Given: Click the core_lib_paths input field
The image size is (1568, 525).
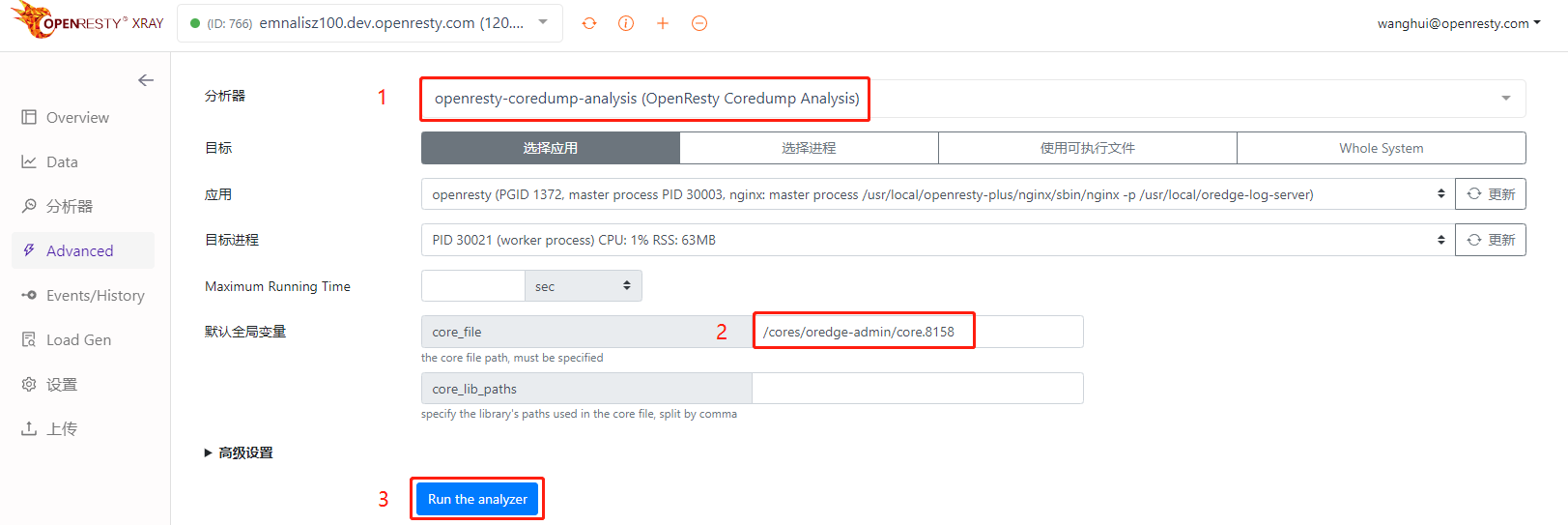Looking at the screenshot, I should pos(918,389).
